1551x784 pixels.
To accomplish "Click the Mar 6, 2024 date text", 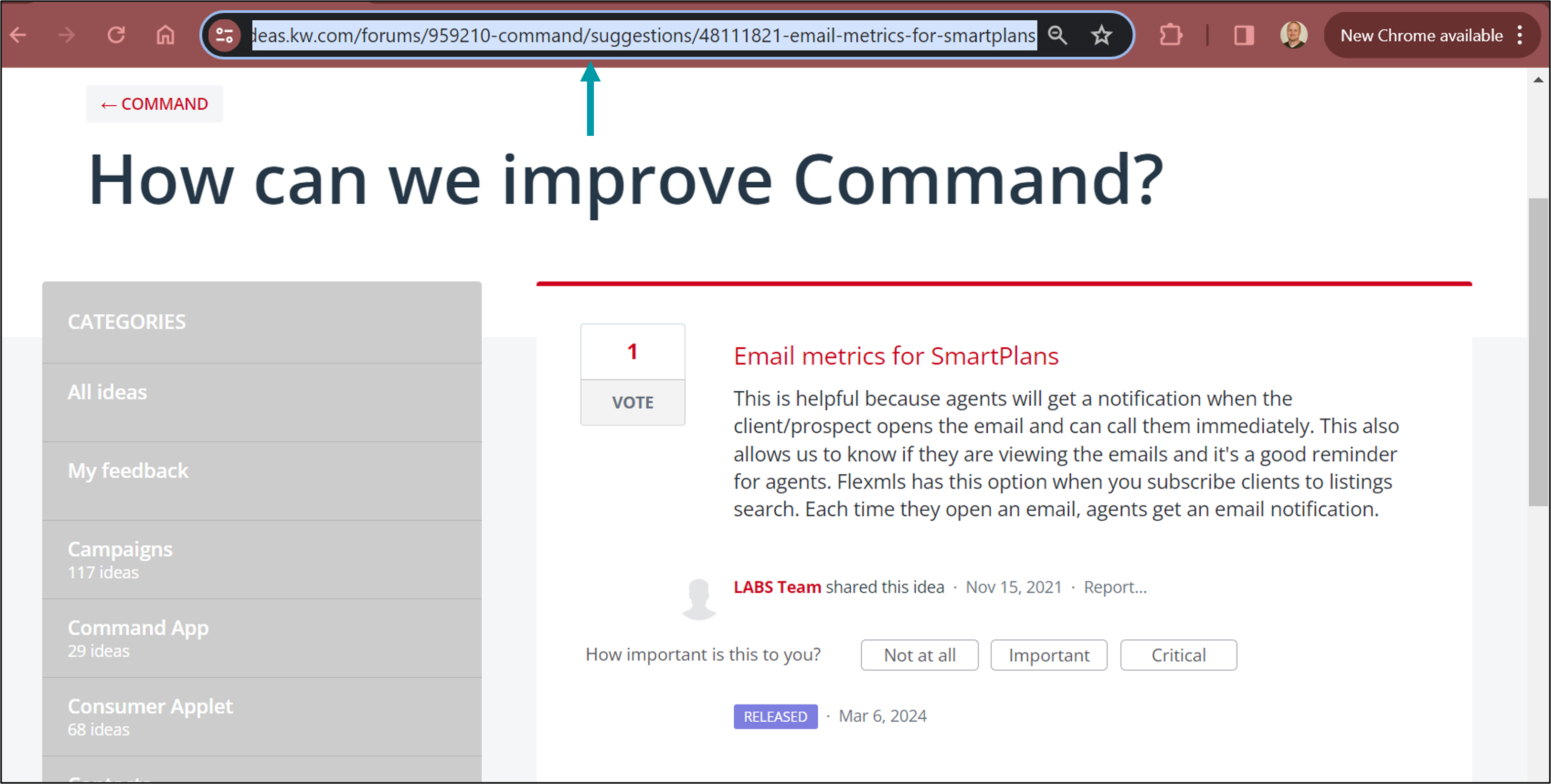I will point(882,716).
